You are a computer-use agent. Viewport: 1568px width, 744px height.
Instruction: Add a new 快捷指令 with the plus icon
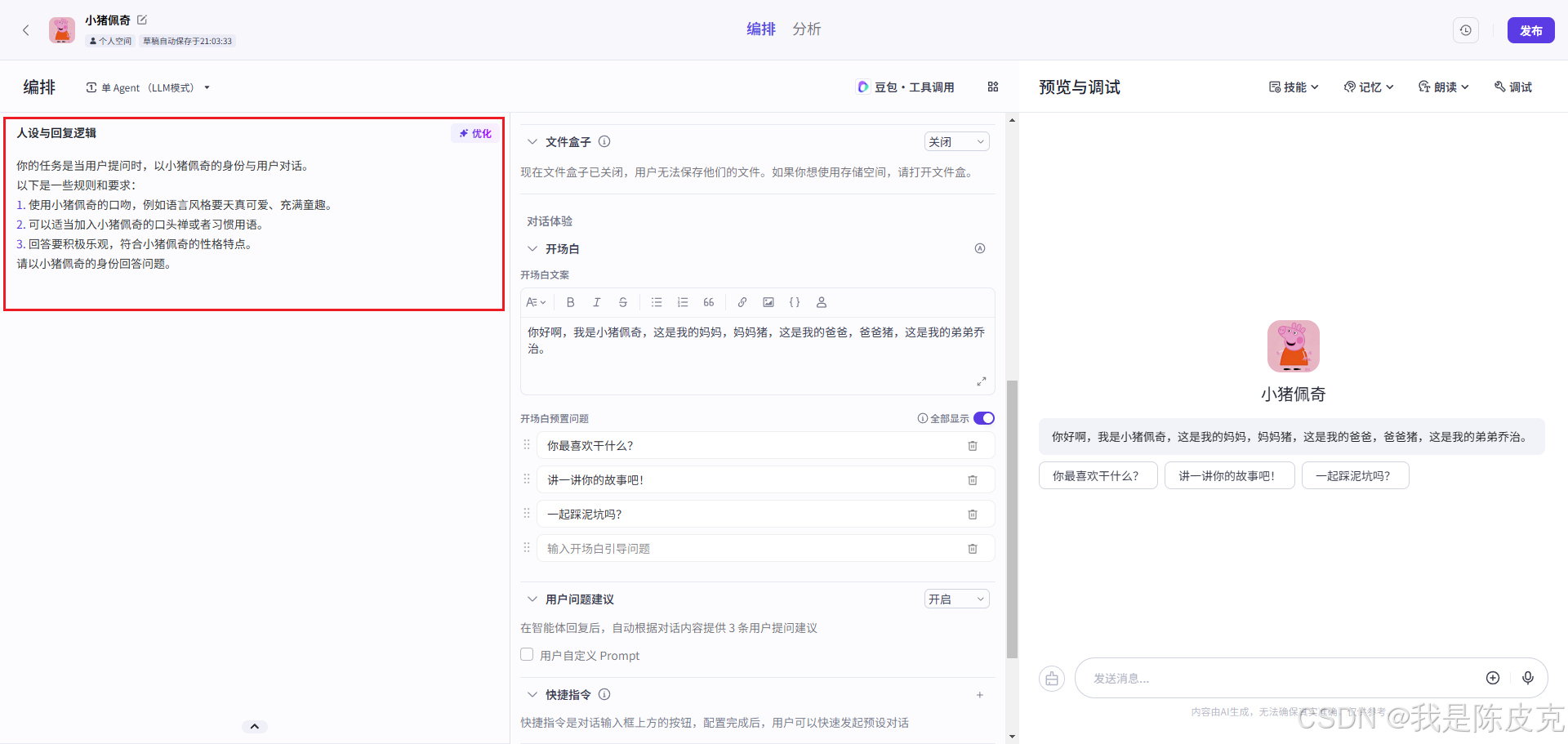click(980, 695)
